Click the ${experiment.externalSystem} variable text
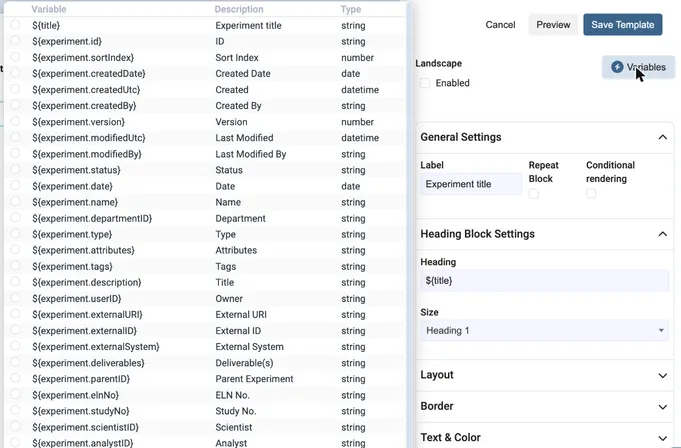681x448 pixels. [96, 347]
